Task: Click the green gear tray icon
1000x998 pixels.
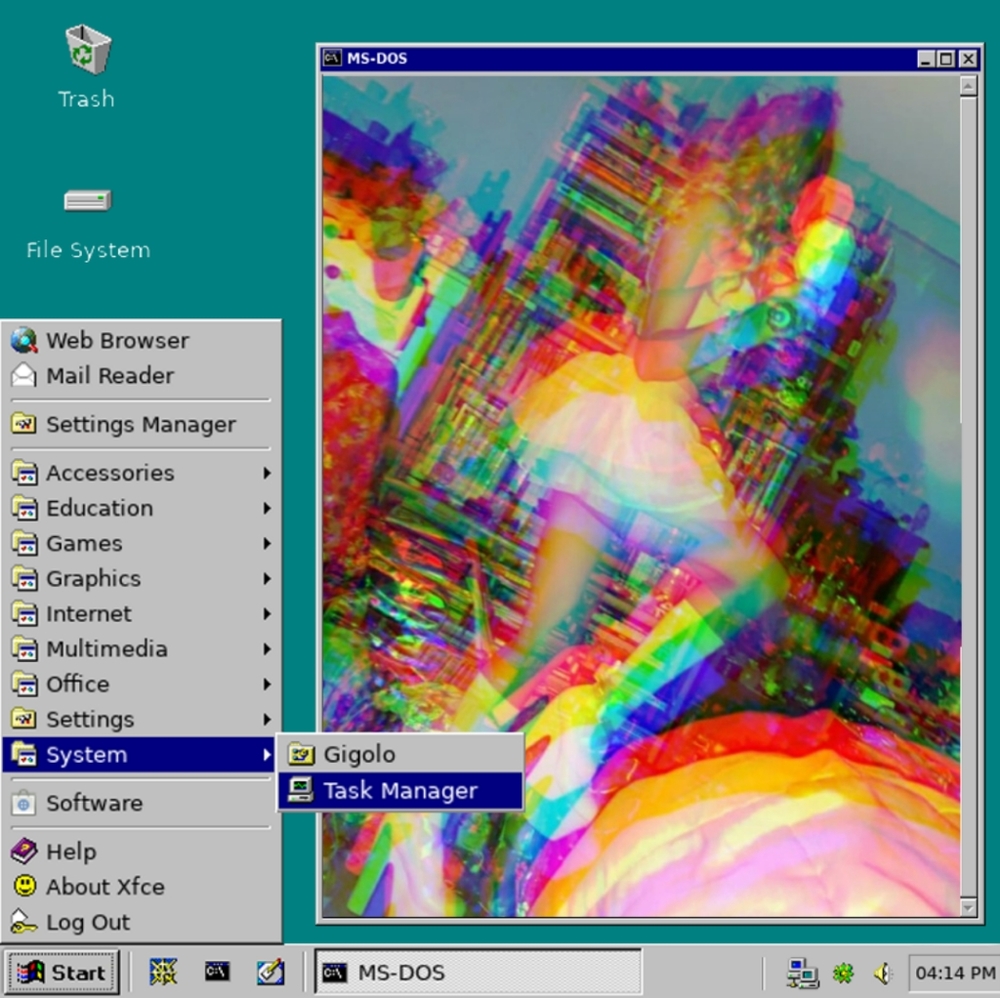Action: (x=844, y=973)
